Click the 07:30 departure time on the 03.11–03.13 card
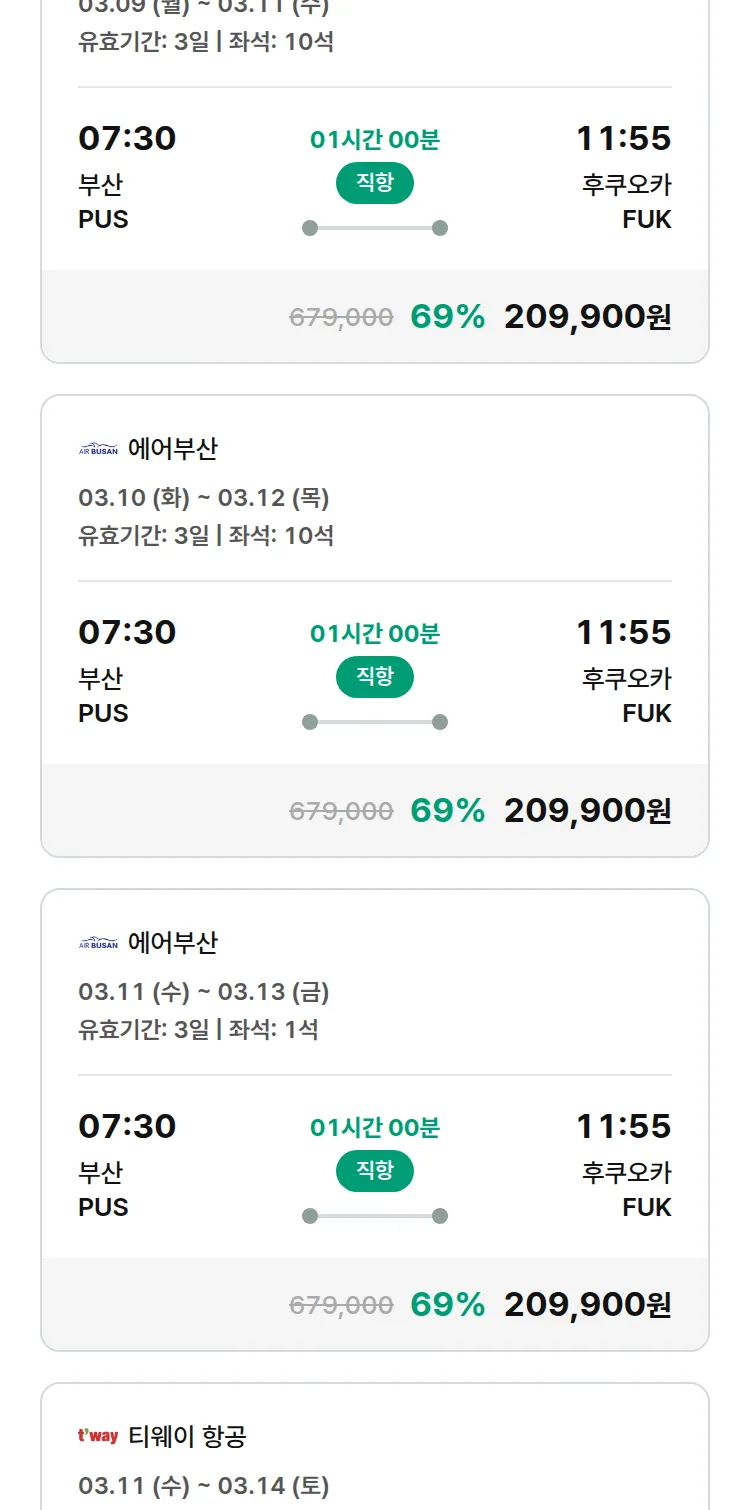This screenshot has height=1510, width=750. coord(127,1126)
